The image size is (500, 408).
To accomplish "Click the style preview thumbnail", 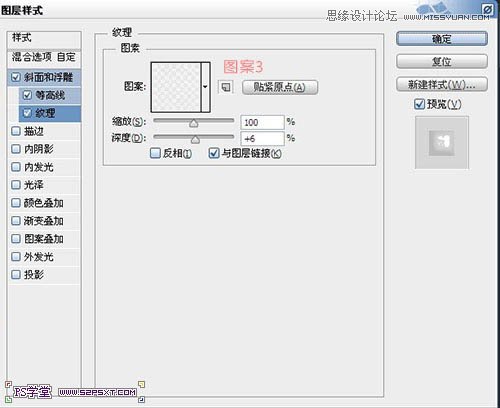I will pyautogui.click(x=442, y=143).
